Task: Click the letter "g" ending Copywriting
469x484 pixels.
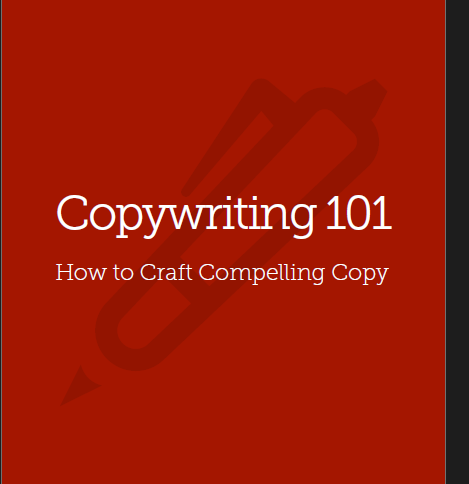Action: 303,222
